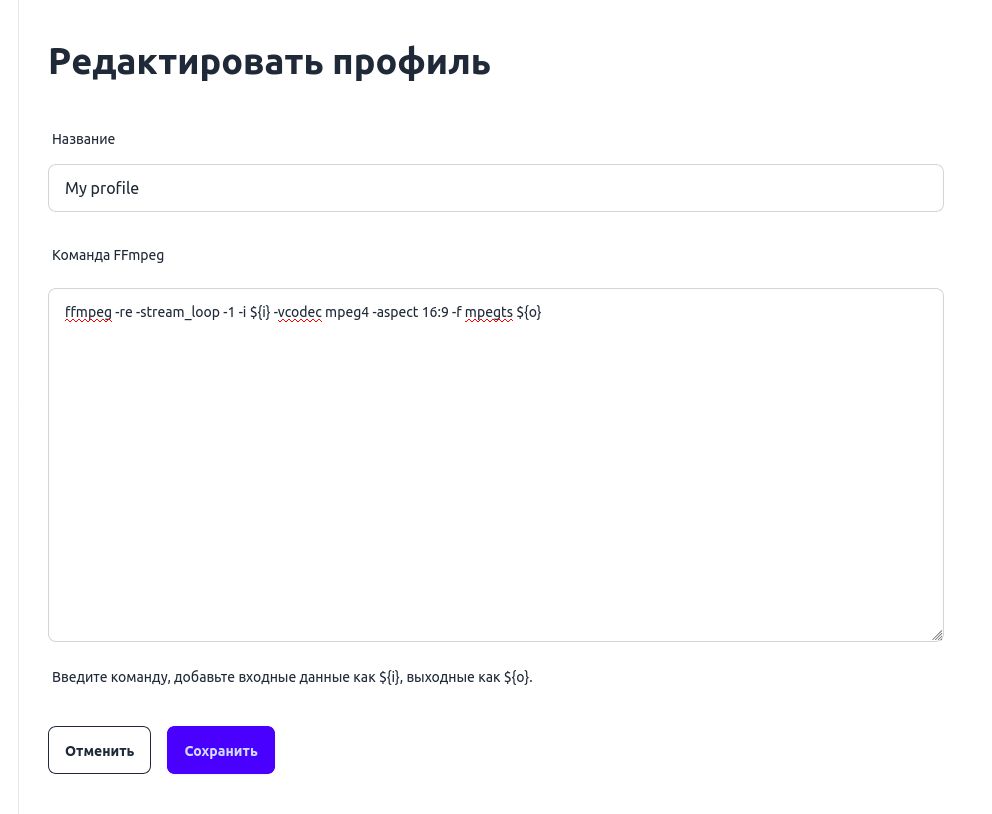Click the 'mpegts' format value in the command
This screenshot has width=992, height=814.
tap(488, 312)
